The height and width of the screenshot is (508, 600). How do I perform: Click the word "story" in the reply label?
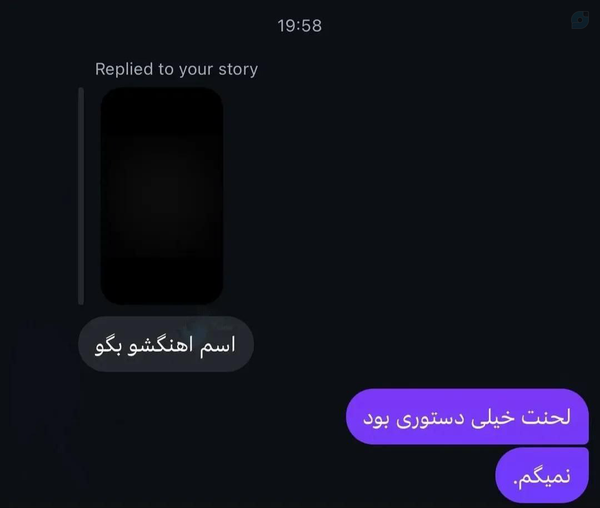(238, 70)
